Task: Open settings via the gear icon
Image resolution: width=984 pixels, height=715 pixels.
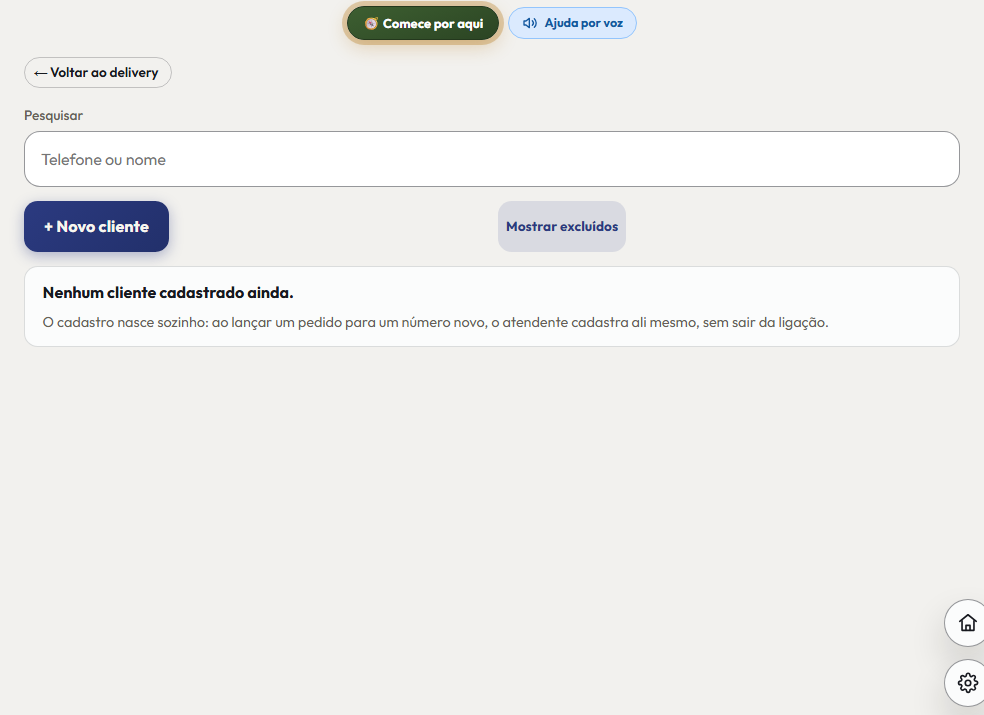Action: tap(967, 682)
